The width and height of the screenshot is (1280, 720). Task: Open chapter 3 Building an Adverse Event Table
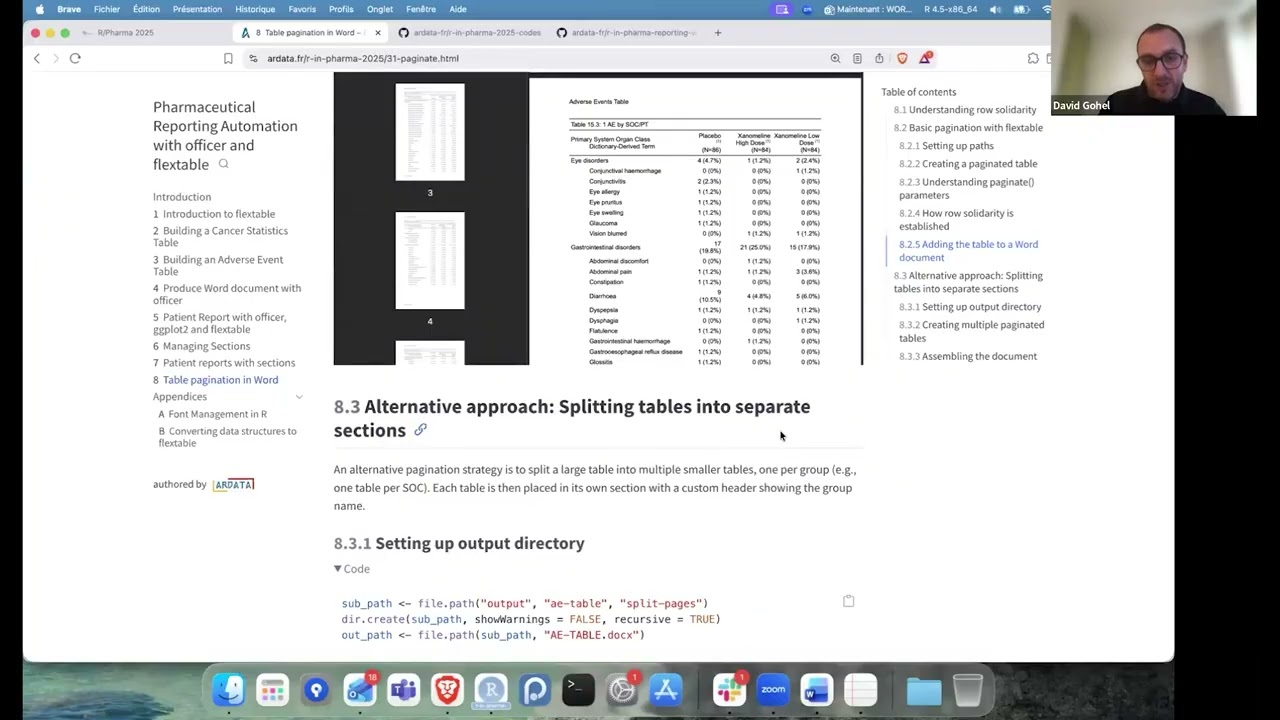point(218,265)
